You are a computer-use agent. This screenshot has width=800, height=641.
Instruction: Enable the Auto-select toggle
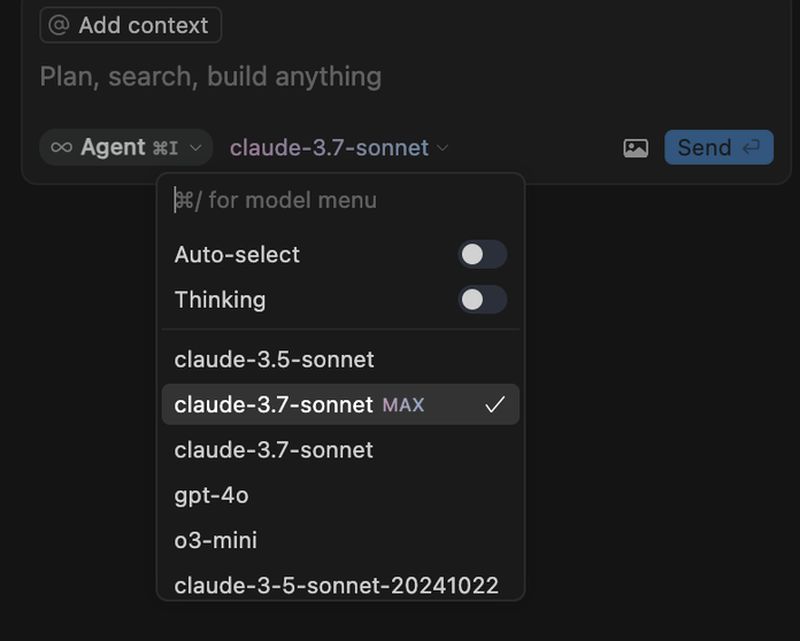[483, 255]
